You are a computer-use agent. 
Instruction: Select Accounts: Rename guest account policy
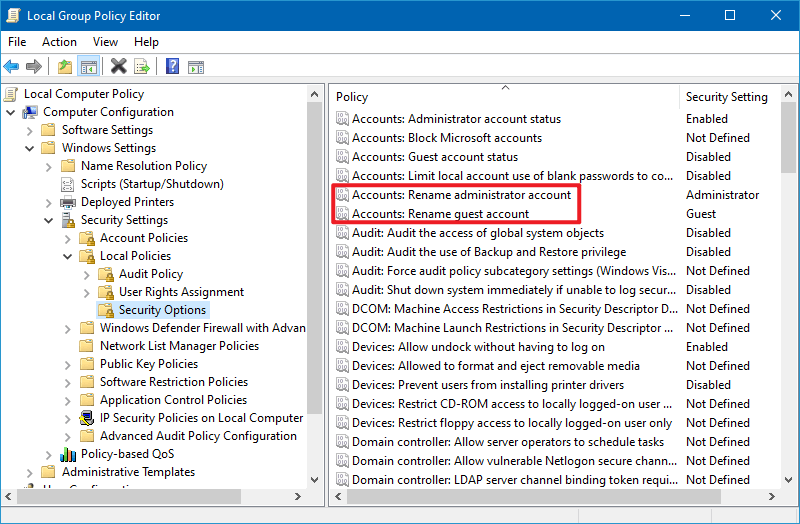click(440, 214)
